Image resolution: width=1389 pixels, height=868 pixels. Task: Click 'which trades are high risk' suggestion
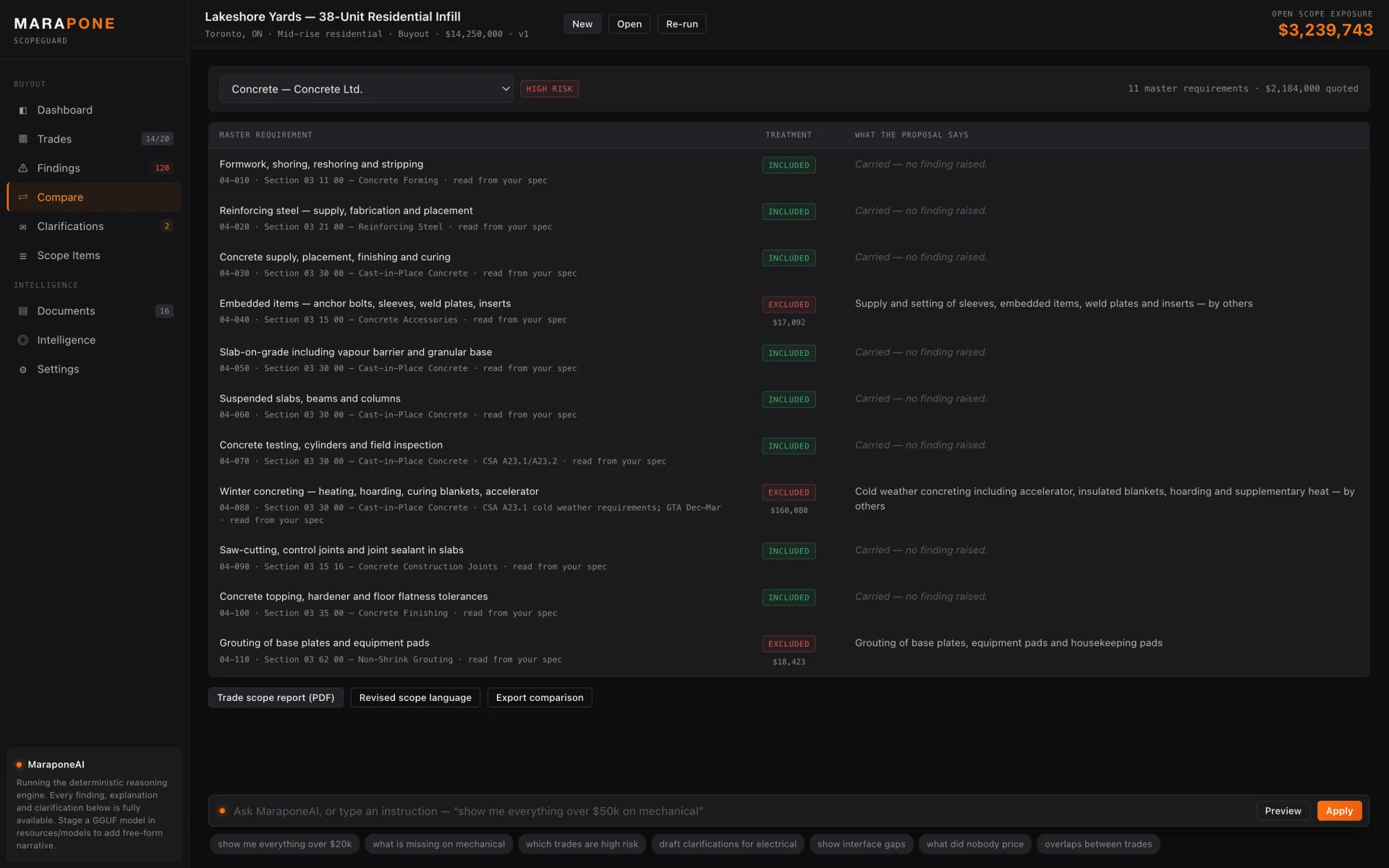click(x=582, y=844)
